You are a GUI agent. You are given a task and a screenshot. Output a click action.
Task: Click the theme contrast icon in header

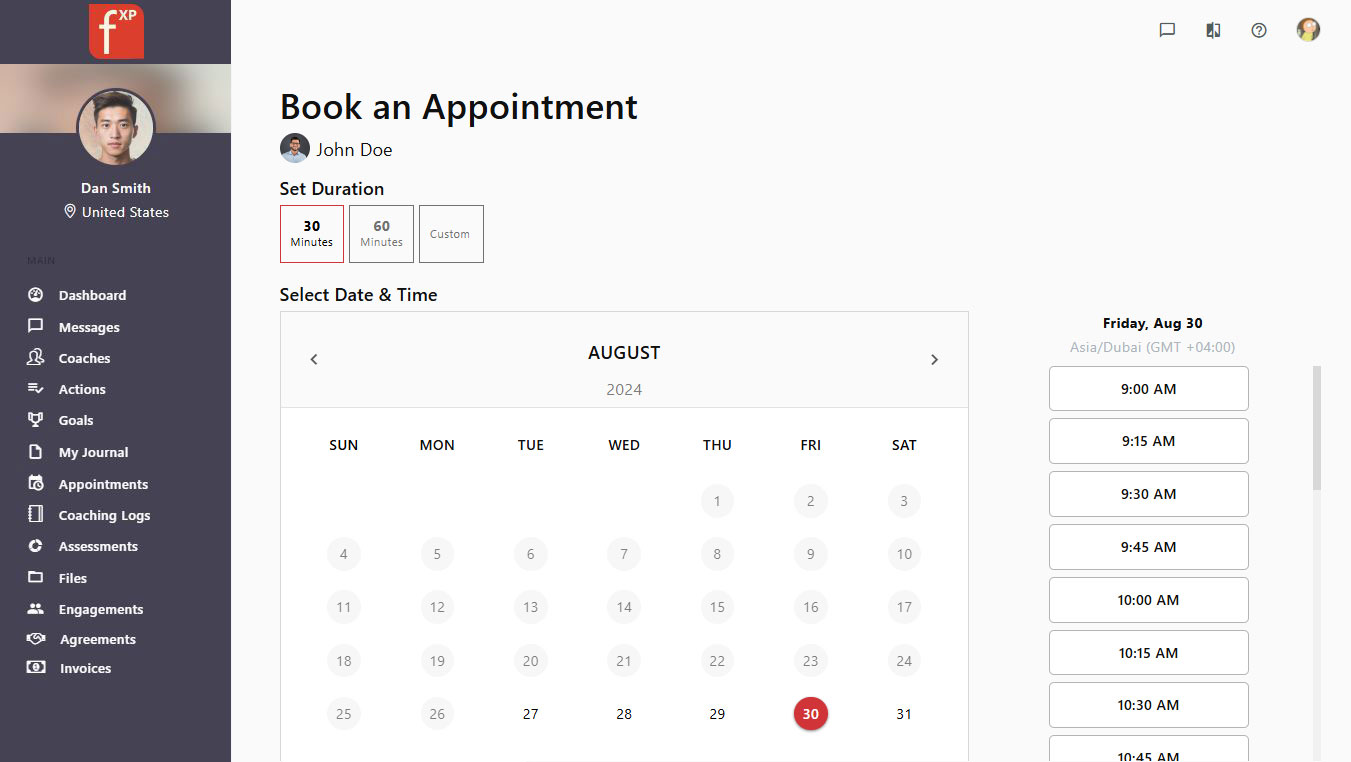click(x=1213, y=30)
